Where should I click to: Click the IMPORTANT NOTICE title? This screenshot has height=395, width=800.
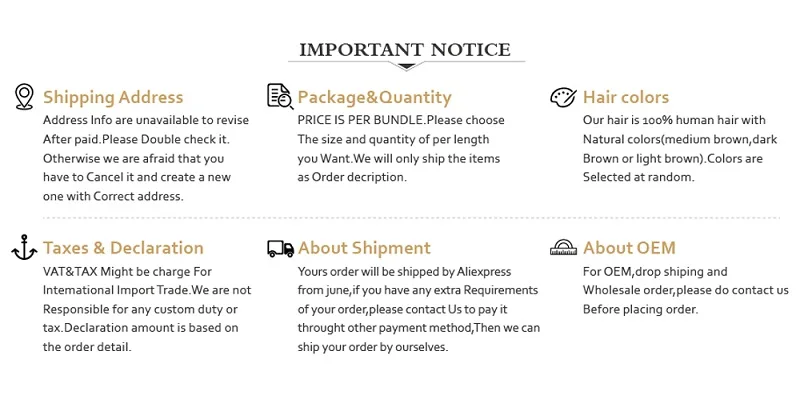[405, 50]
